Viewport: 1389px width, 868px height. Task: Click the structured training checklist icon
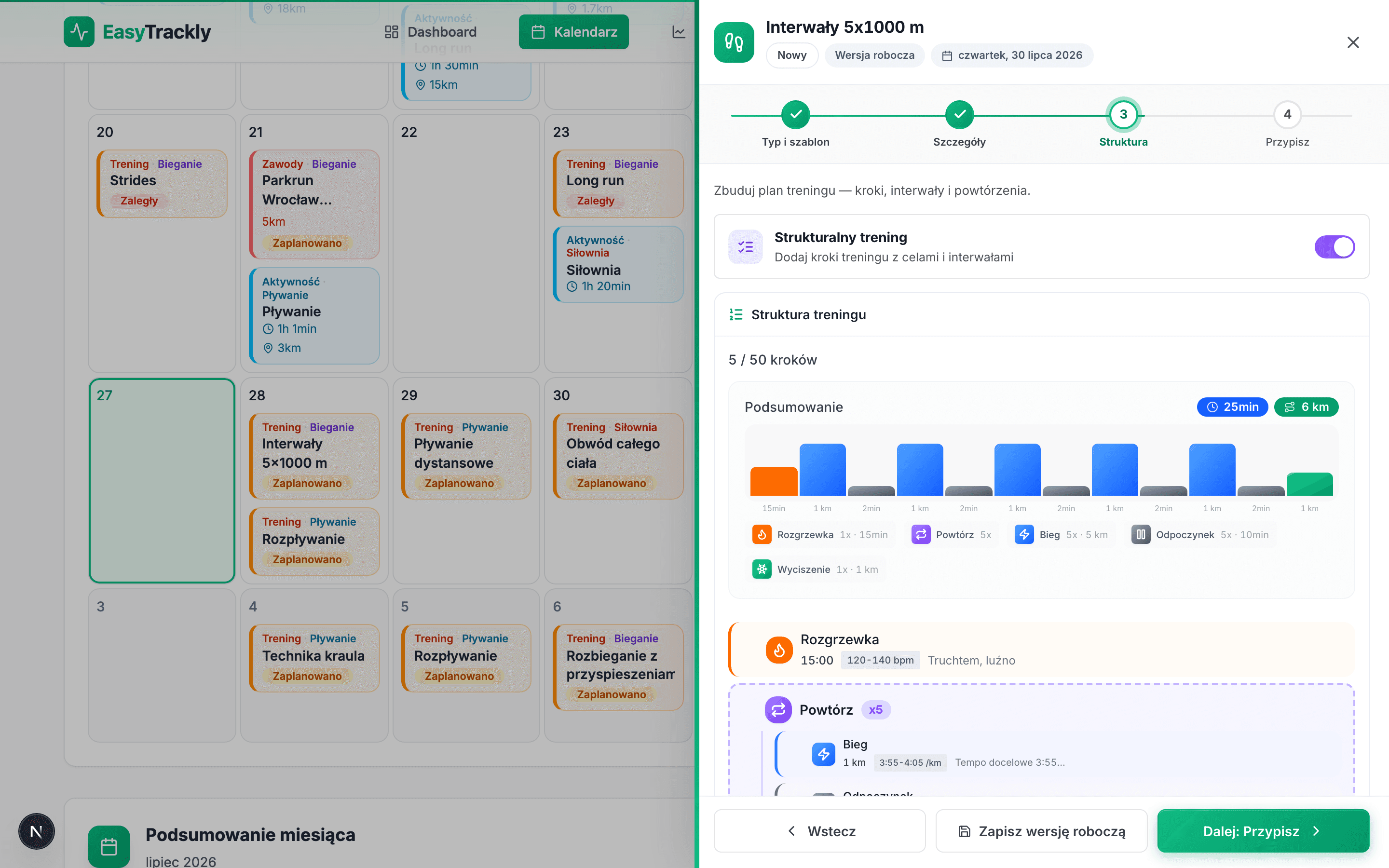(745, 247)
